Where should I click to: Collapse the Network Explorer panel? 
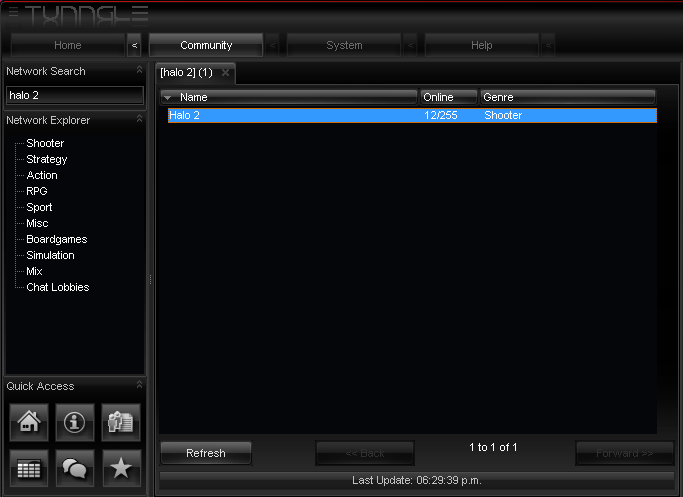point(139,118)
